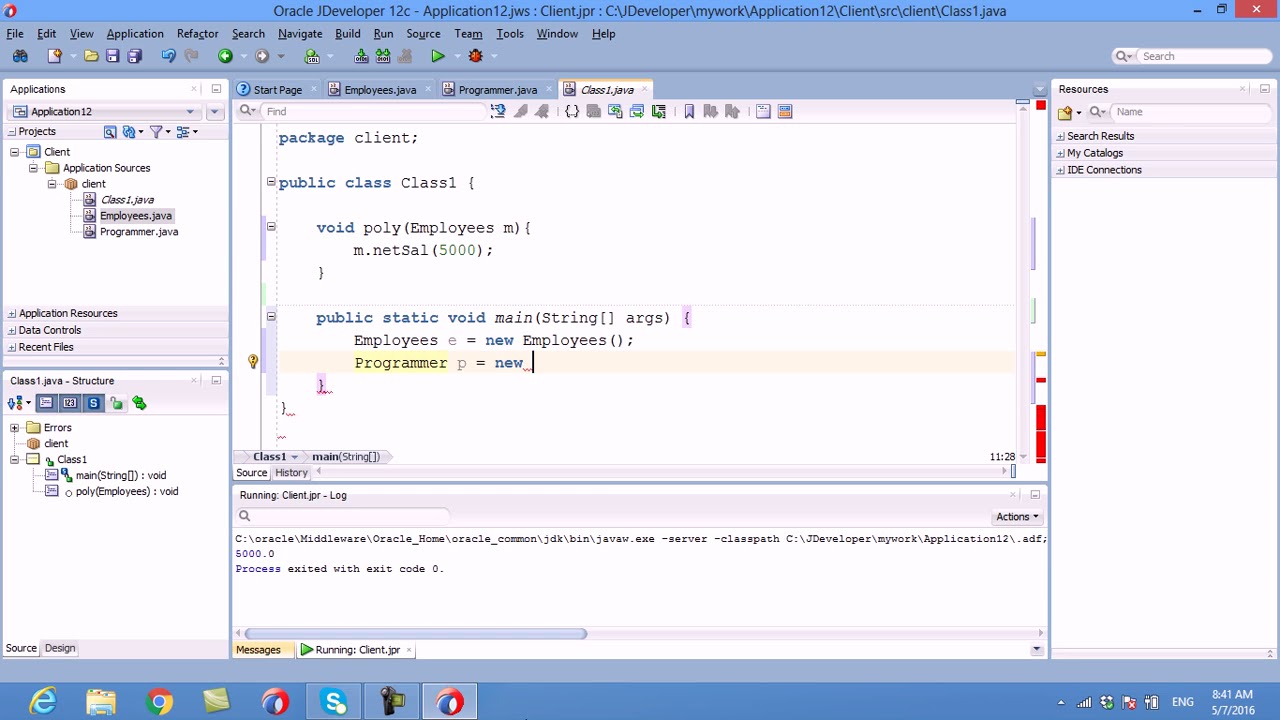
Task: Click the find-next down arrow icon beside Find field
Action: (x=498, y=111)
